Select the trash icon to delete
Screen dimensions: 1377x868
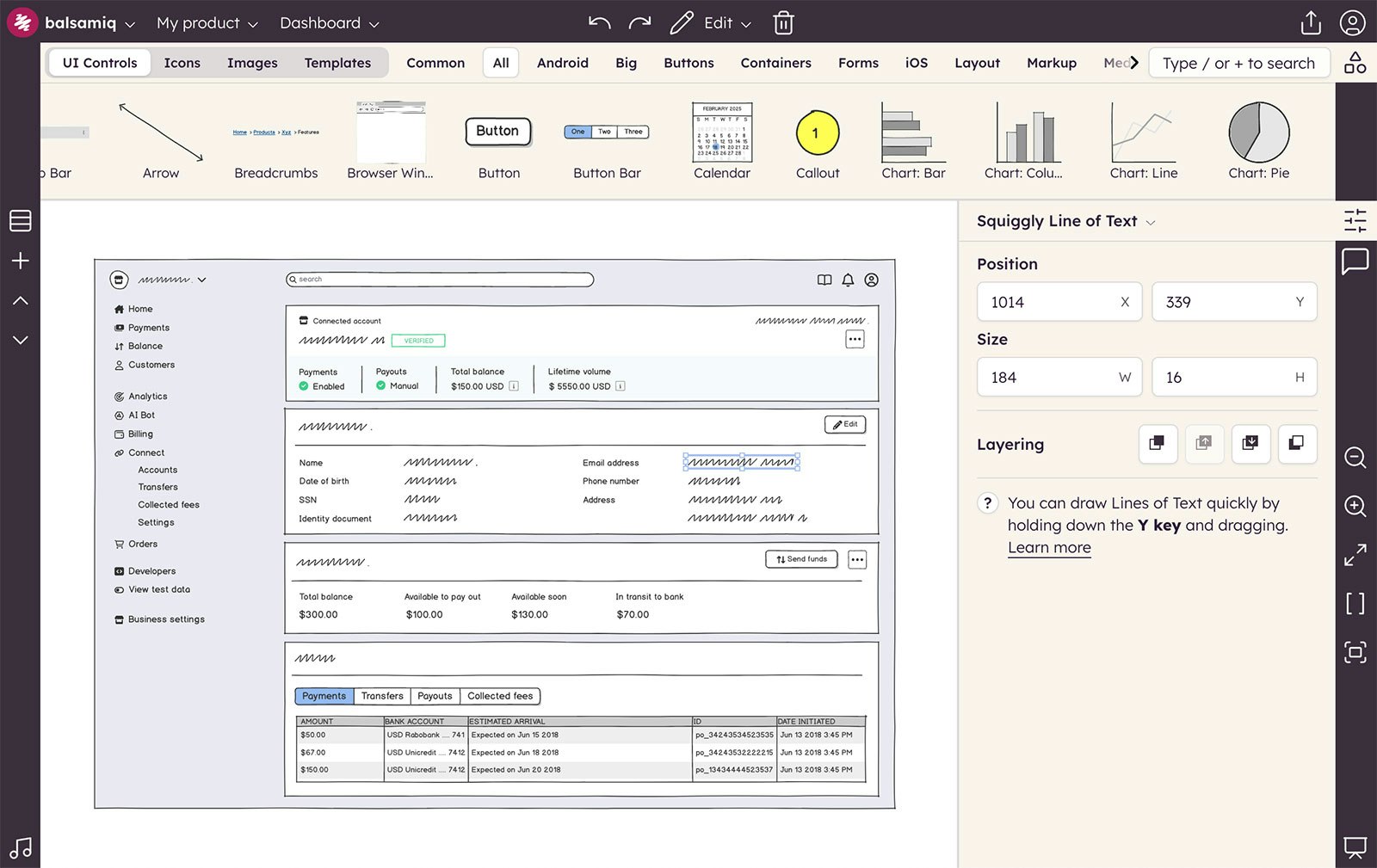782,23
